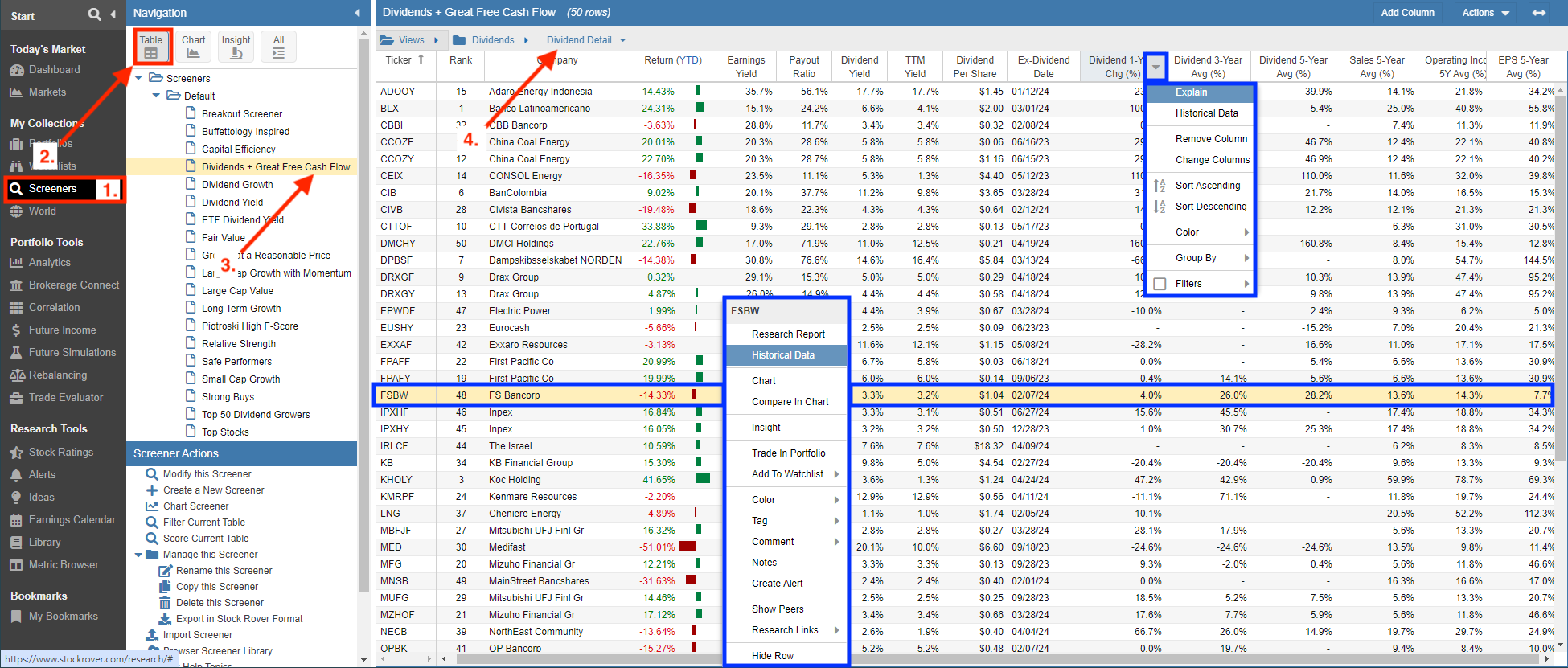1568x668 pixels.
Task: Expand the Color submenu in column menu
Action: click(1246, 232)
